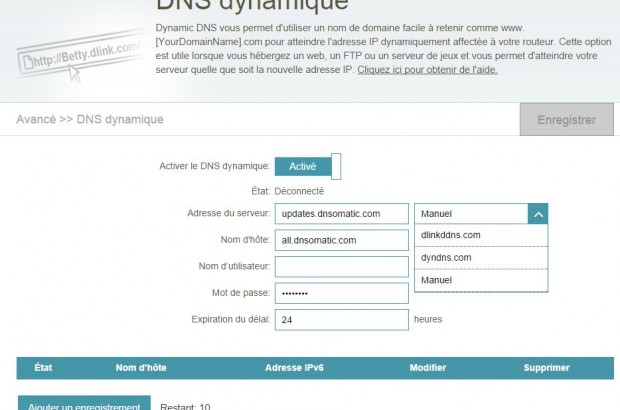The height and width of the screenshot is (410, 620).
Task: Click the Supprimer column header
Action: (x=546, y=368)
